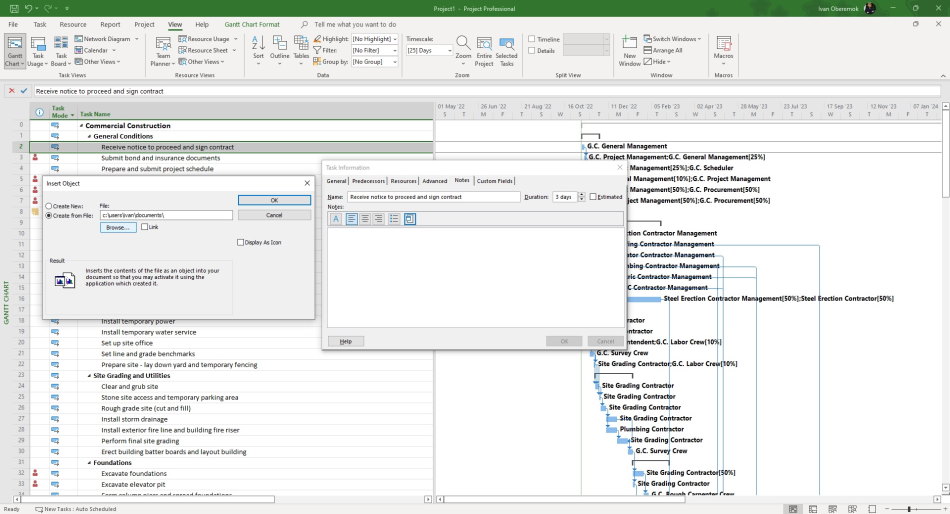Open the Outline tool
Viewport: 950px width, 514px height.
pos(279,51)
